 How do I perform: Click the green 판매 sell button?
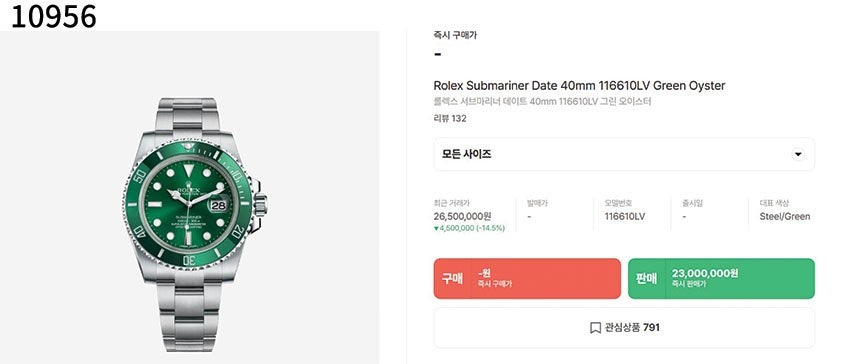[721, 278]
